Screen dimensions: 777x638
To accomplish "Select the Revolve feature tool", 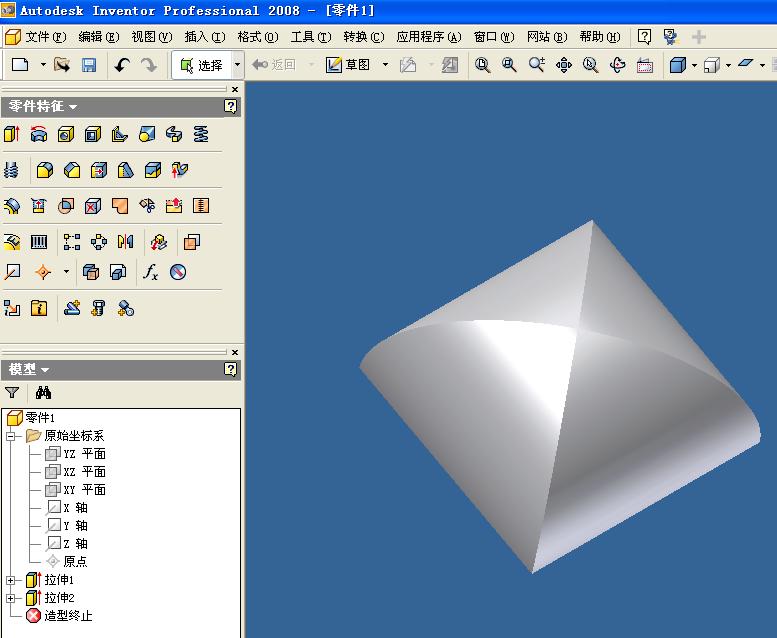I will coord(39,134).
